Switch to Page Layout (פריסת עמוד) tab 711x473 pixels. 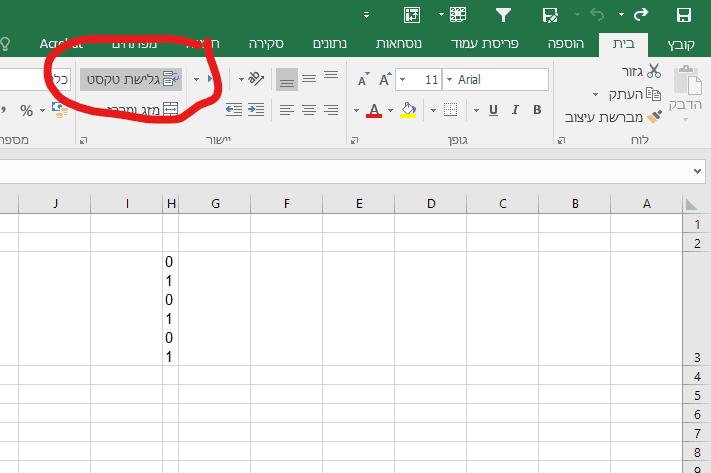[x=484, y=44]
